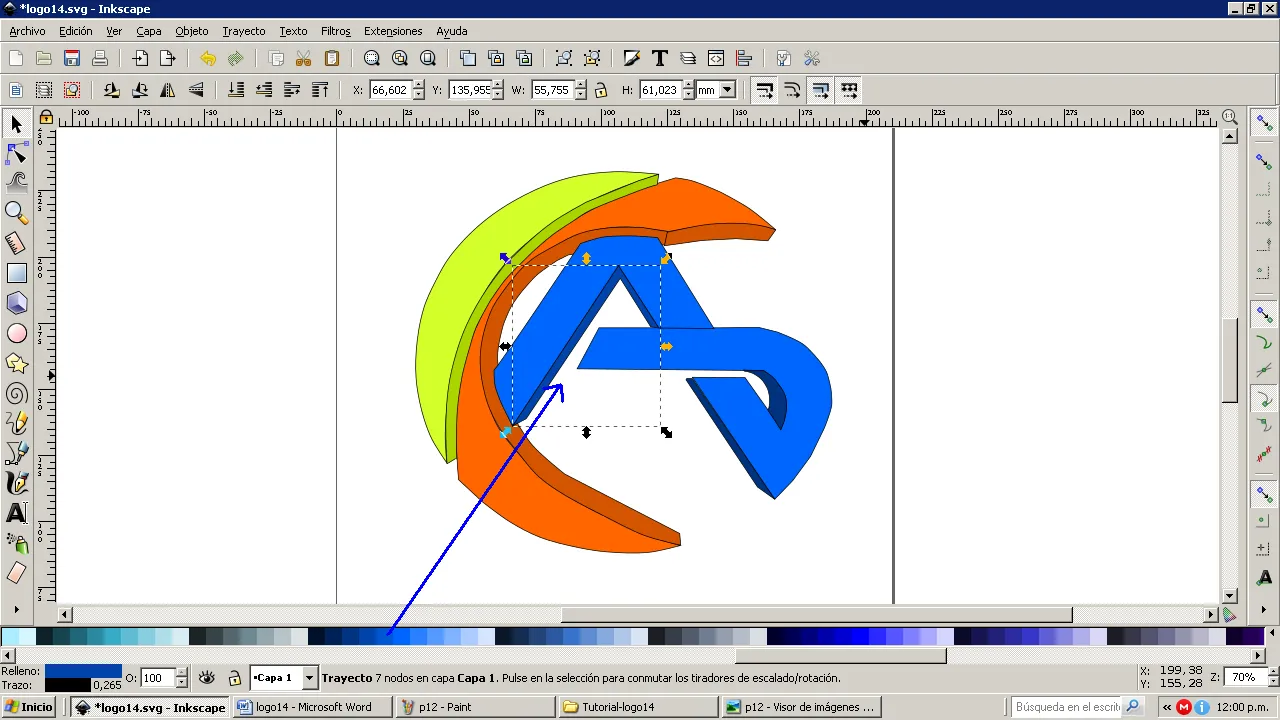Open Text and Font dialog icon
This screenshot has height=720, width=1280.
click(660, 59)
